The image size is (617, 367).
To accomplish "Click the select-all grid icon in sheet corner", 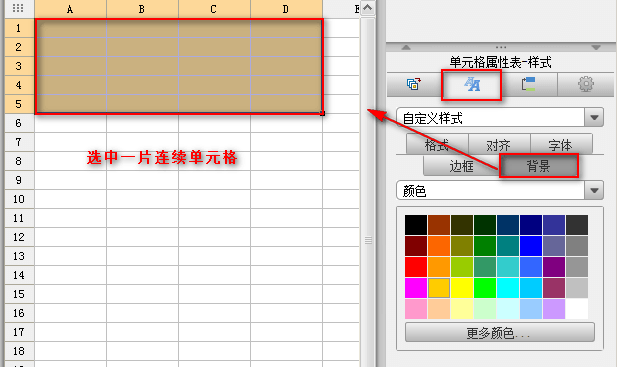I will coord(18,8).
